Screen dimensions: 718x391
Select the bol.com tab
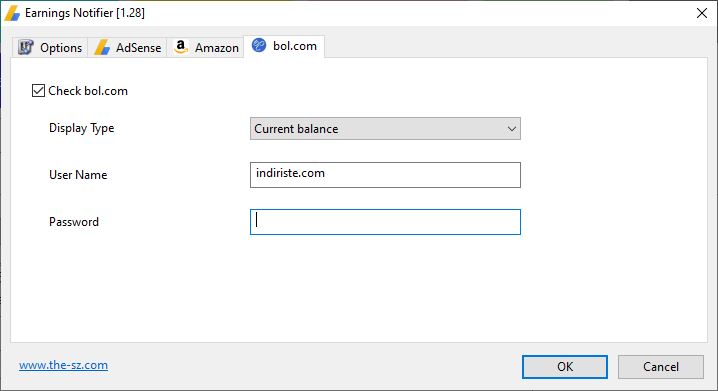[284, 46]
